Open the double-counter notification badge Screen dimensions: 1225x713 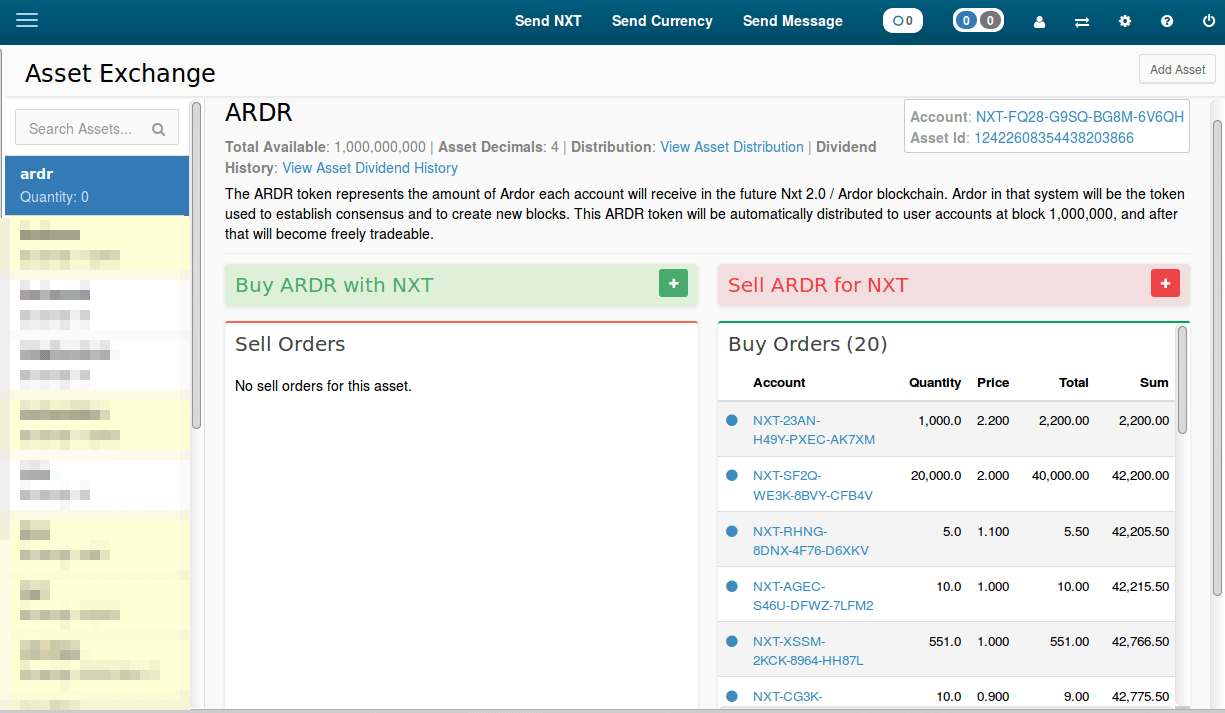click(x=978, y=20)
